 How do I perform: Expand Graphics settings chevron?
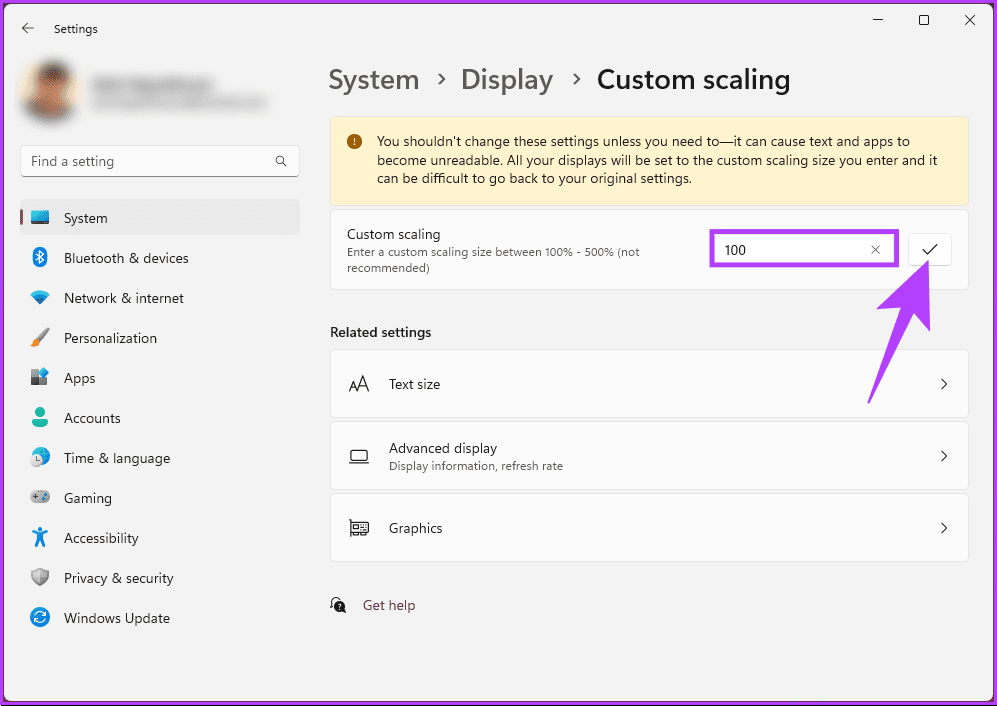[x=943, y=528]
